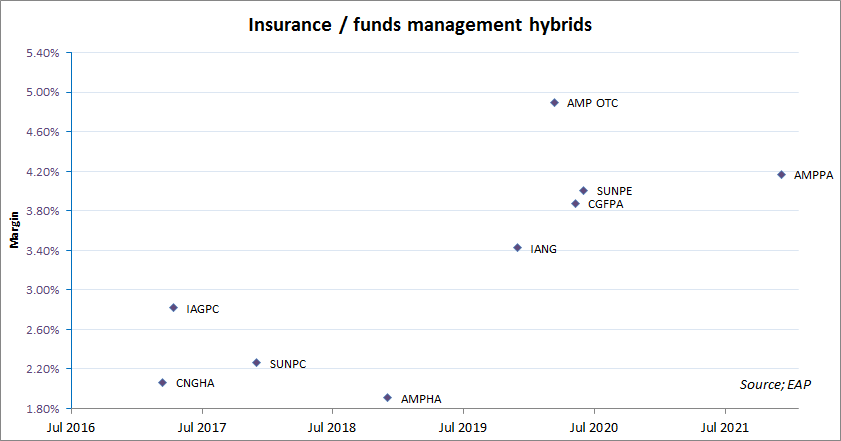This screenshot has height=441, width=841.
Task: Select the Jul 2020 x-axis label
Action: 594,428
